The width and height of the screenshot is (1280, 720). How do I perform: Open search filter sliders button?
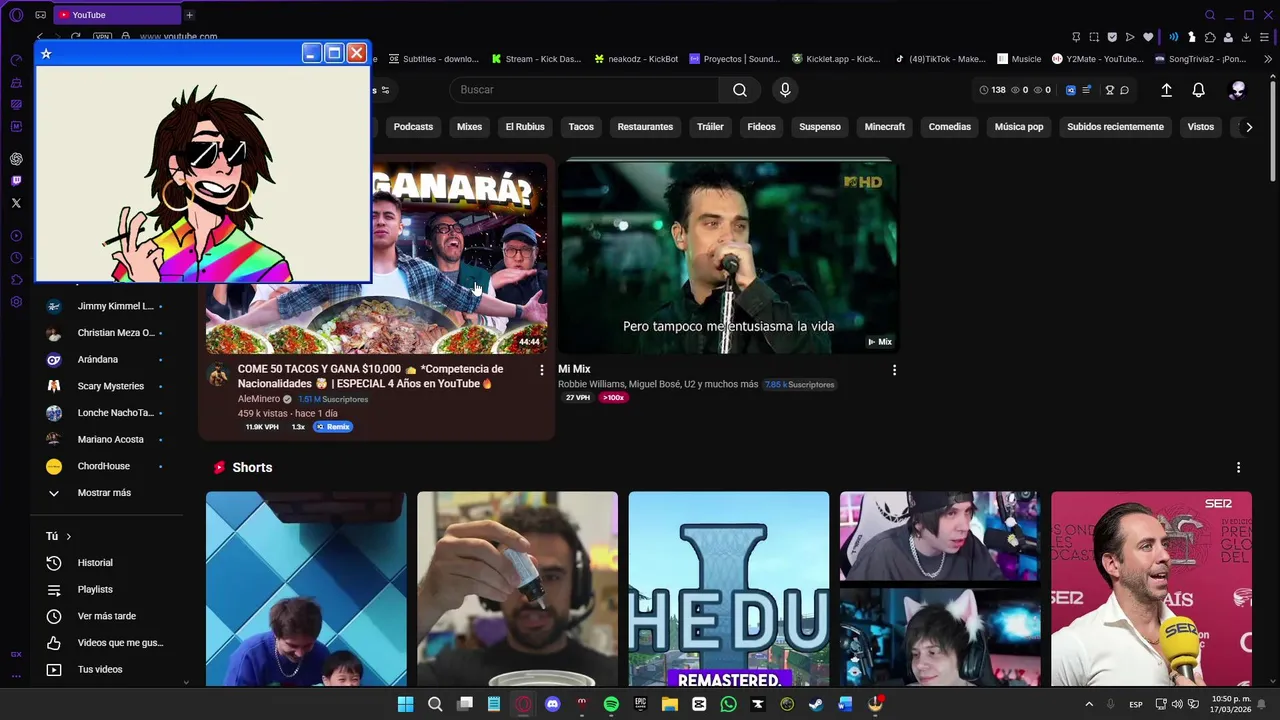384,90
